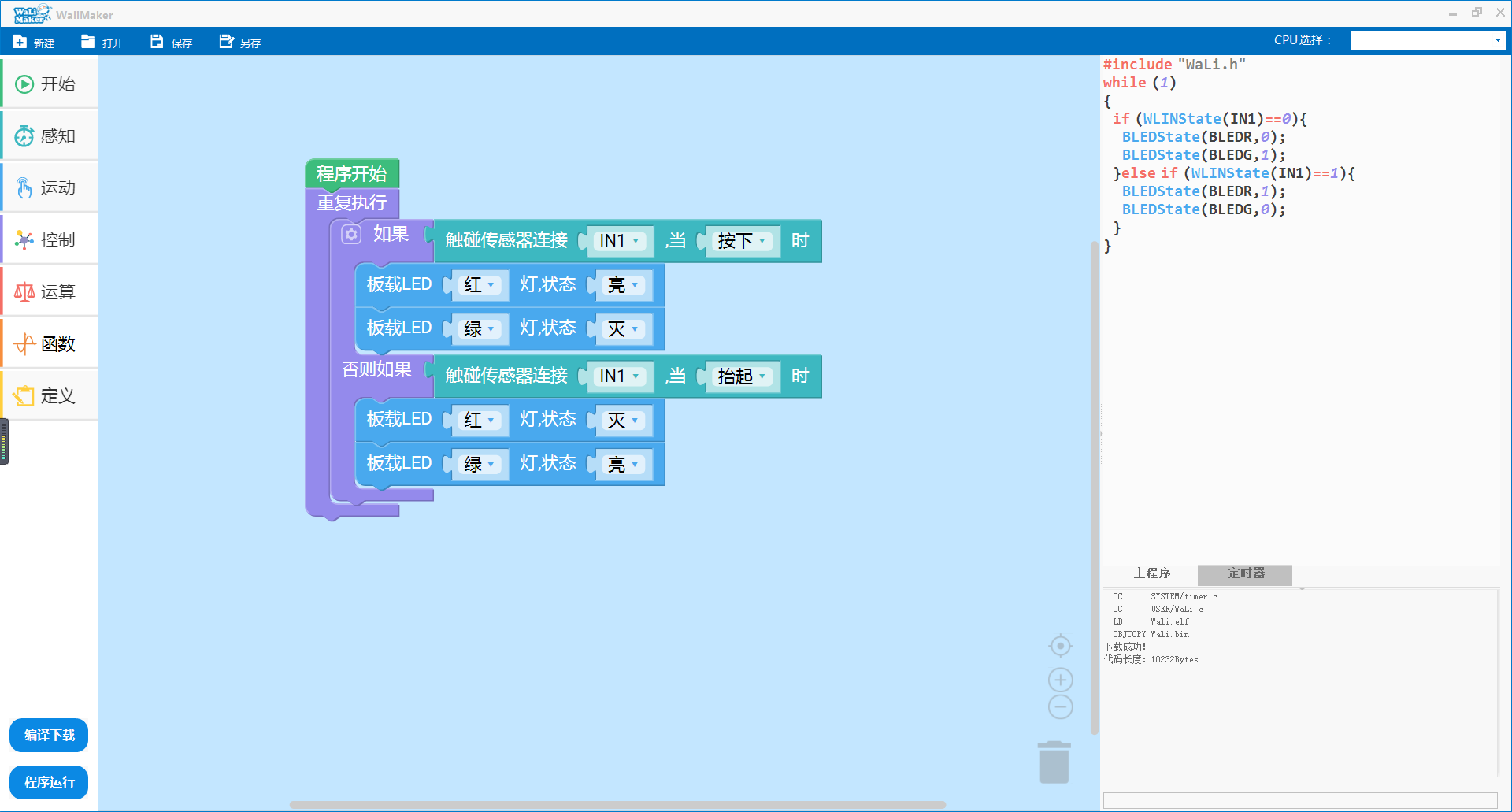Select the 程序开始 block
The height and width of the screenshot is (812, 1512).
(351, 174)
